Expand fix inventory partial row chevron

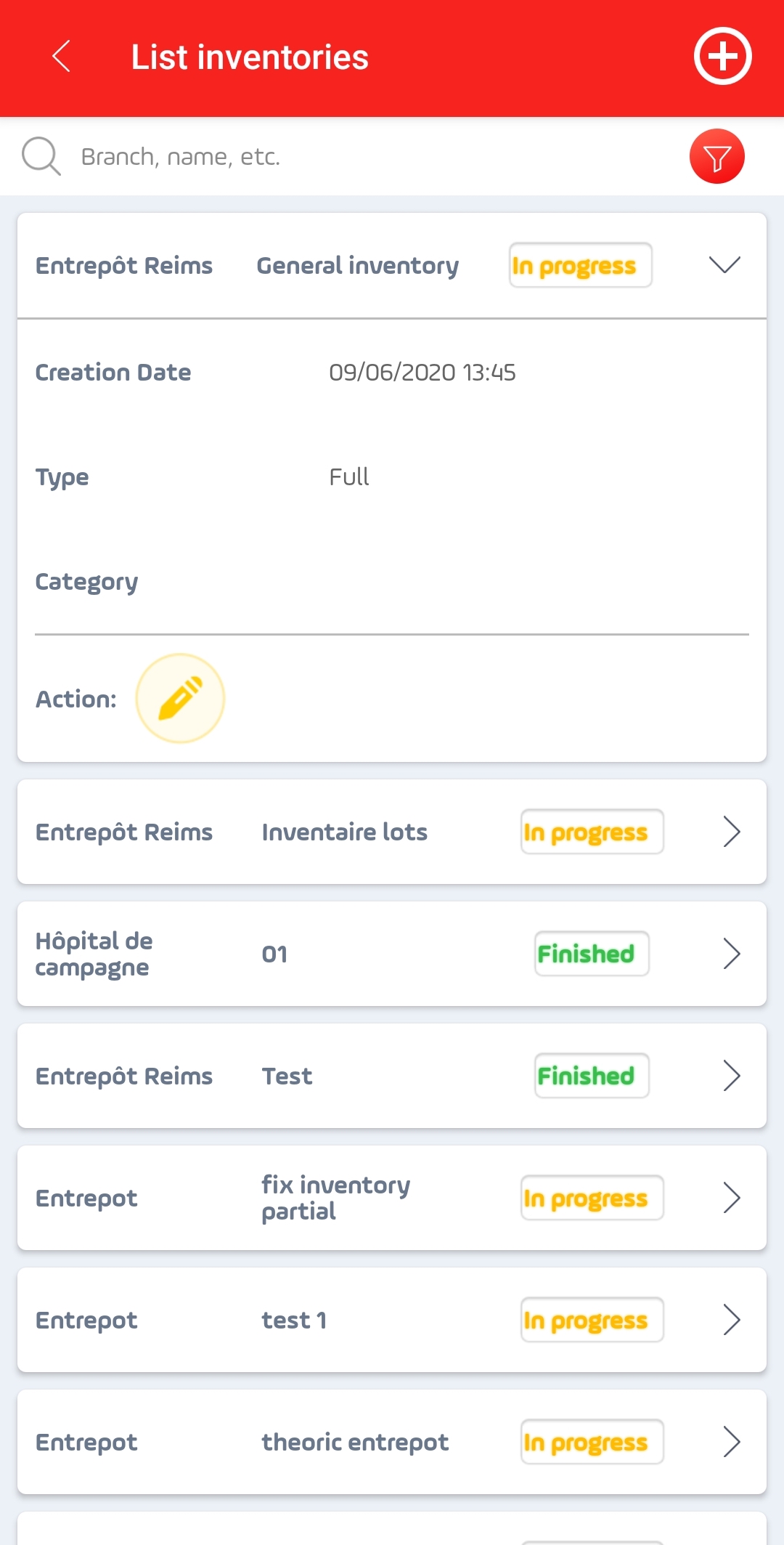click(732, 1198)
